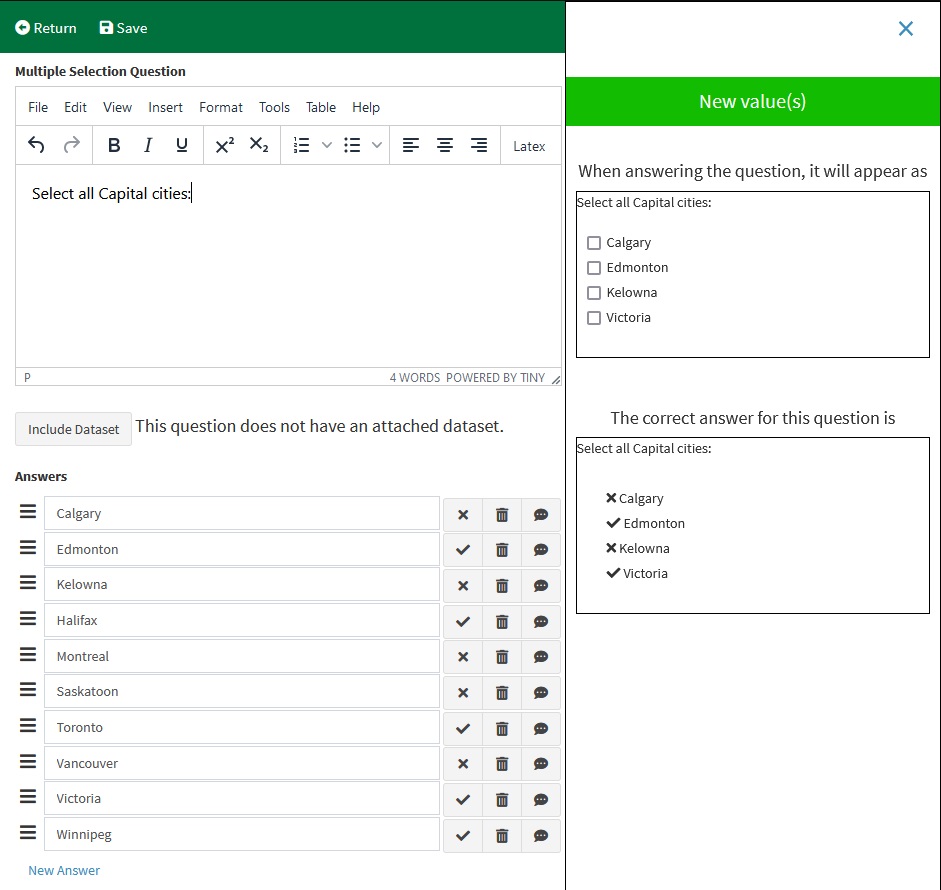
Task: Apply italic formatting in editor toolbar
Action: click(148, 146)
